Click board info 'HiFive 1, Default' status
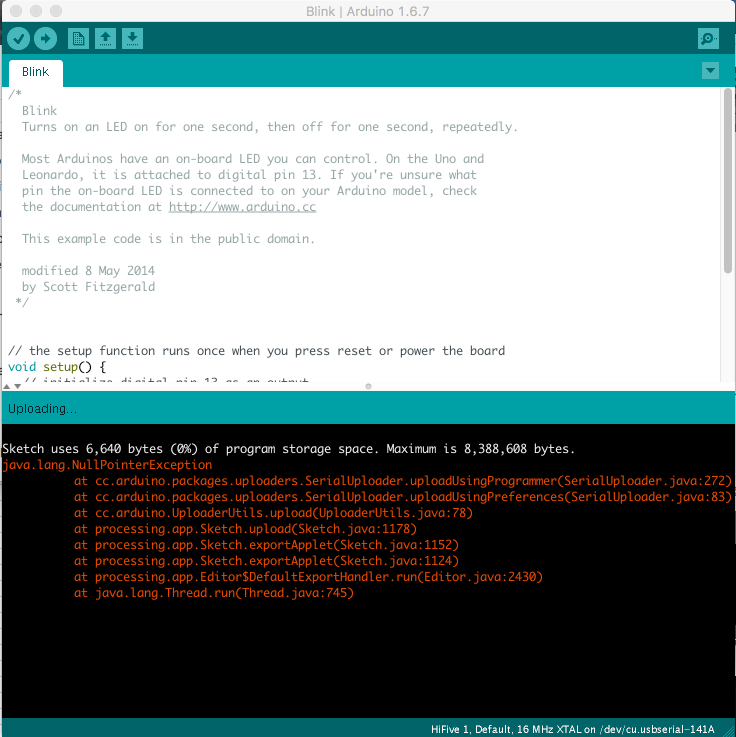This screenshot has width=736, height=737. 572,729
